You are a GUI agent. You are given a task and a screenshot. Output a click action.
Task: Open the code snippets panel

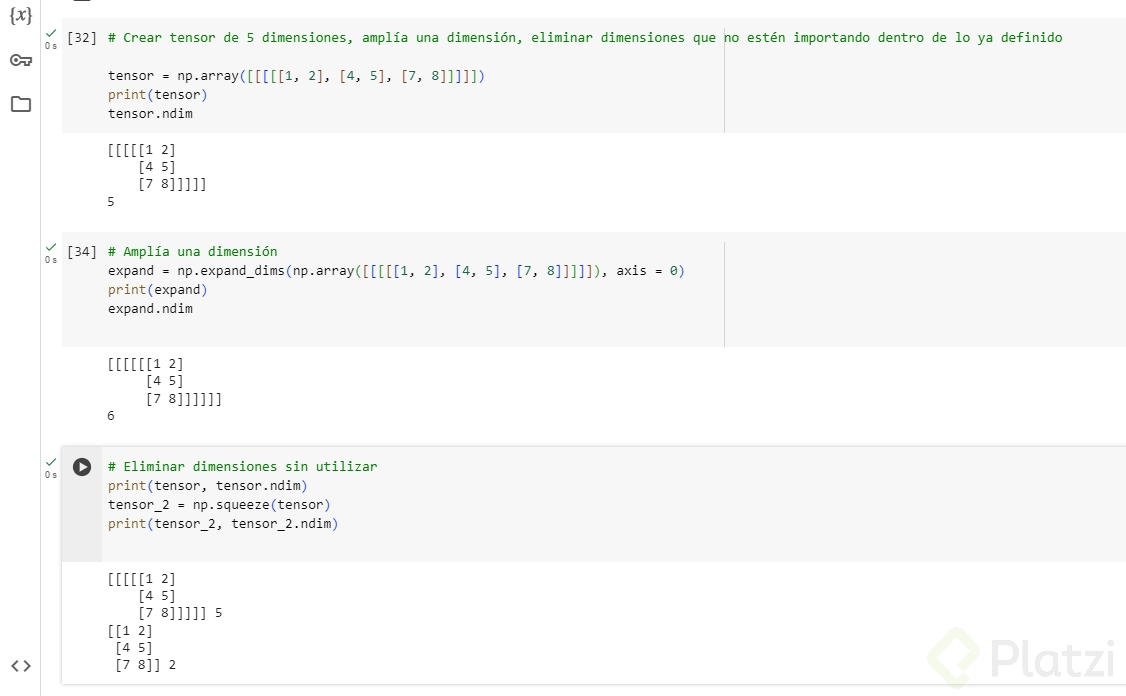click(21, 666)
